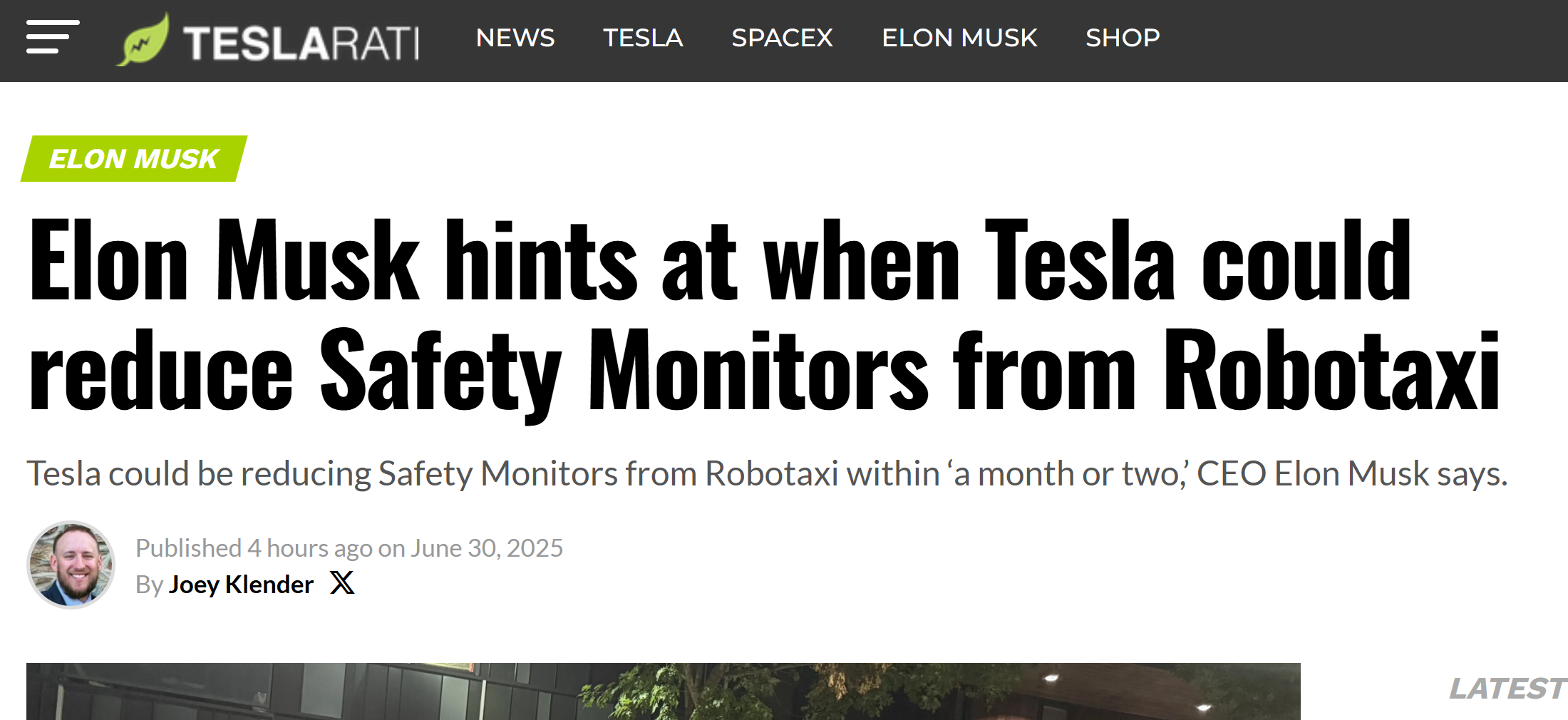Open the NEWS section

tap(515, 38)
